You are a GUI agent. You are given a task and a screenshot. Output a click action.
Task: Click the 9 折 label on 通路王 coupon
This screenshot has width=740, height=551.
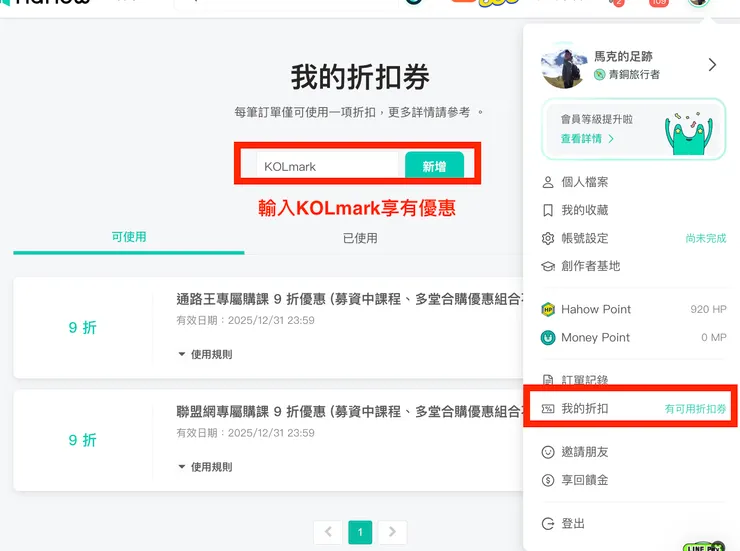[83, 327]
